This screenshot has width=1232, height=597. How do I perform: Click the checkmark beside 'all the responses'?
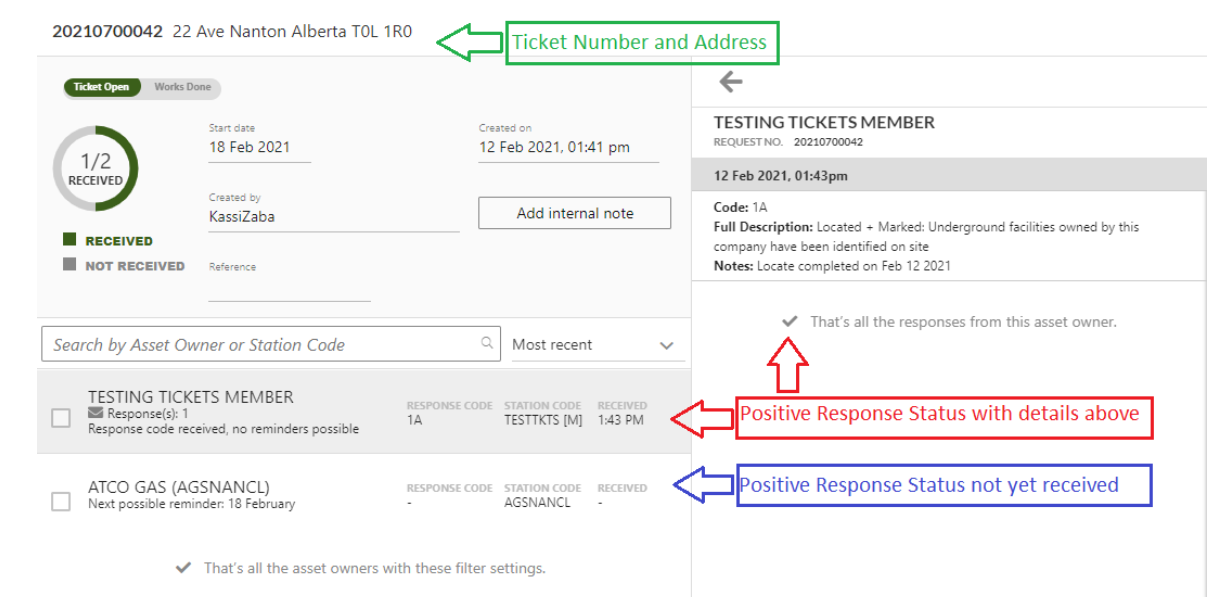coord(790,322)
